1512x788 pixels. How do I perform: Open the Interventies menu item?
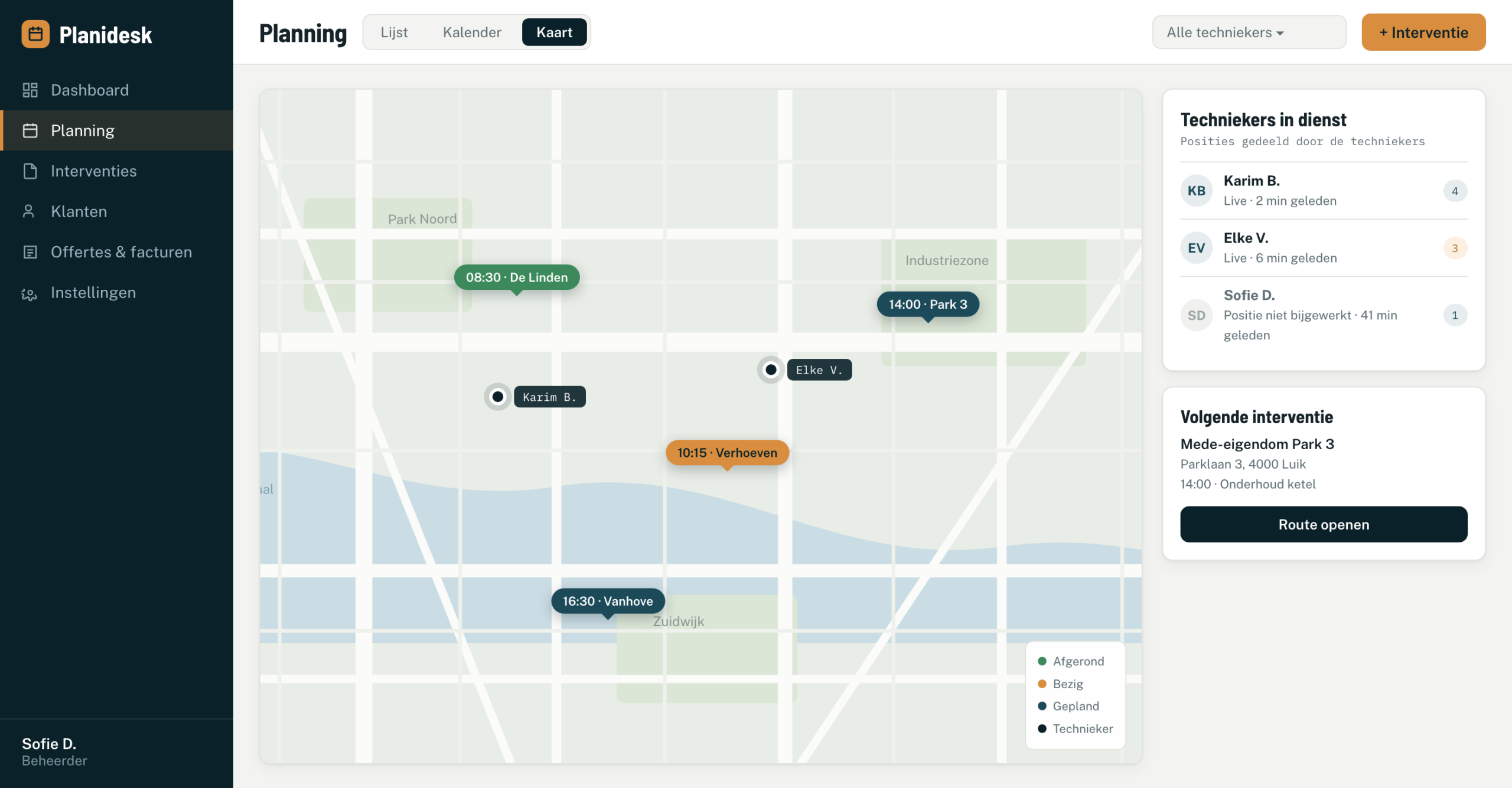(117, 171)
